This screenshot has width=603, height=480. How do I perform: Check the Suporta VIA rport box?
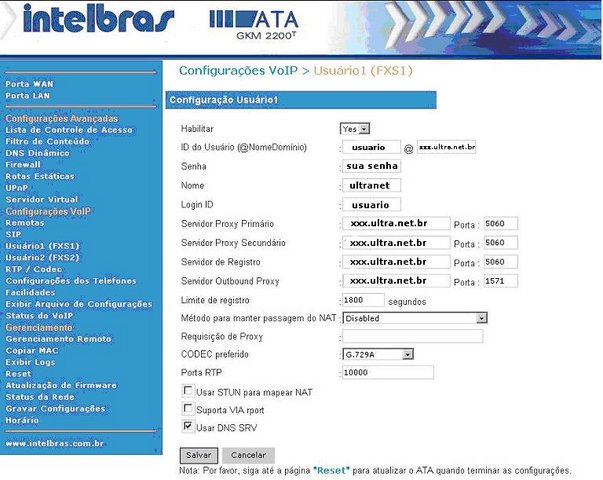pyautogui.click(x=188, y=408)
